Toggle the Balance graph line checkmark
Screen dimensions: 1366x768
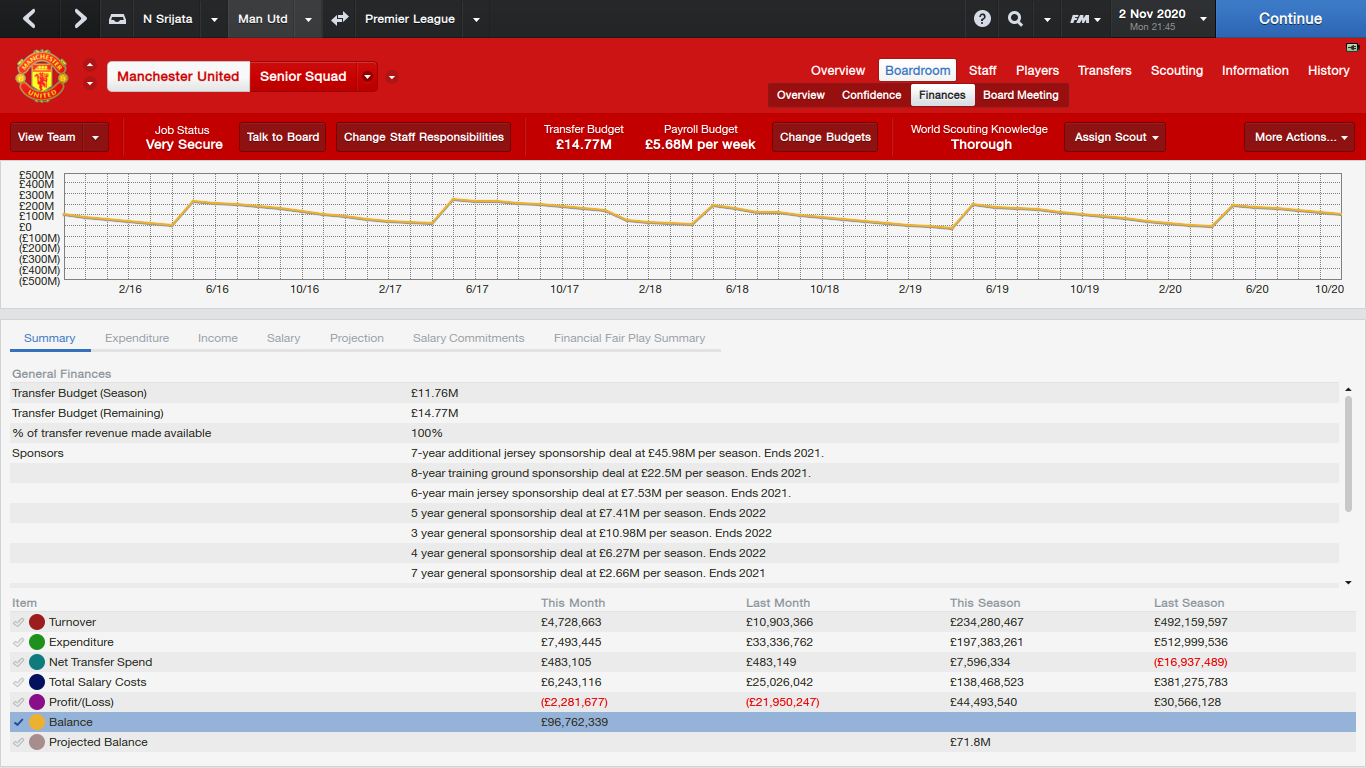click(19, 722)
